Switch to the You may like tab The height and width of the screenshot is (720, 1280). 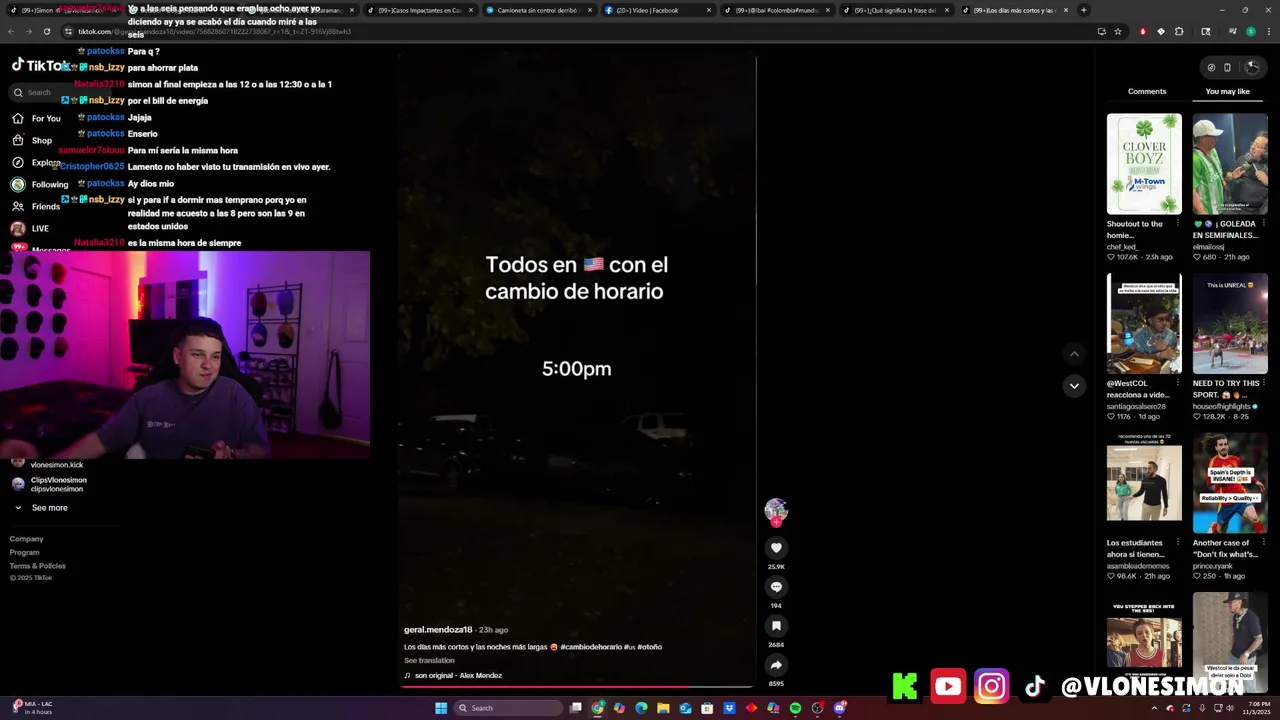coord(1227,91)
